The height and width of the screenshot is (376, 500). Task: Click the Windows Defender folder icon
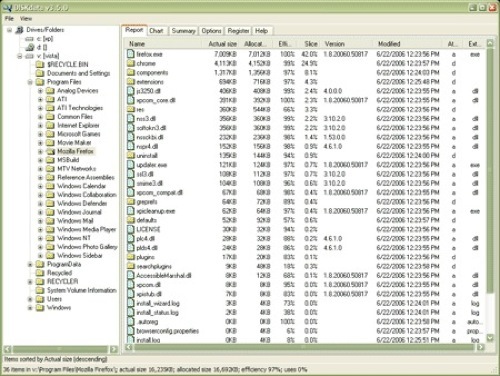point(50,203)
